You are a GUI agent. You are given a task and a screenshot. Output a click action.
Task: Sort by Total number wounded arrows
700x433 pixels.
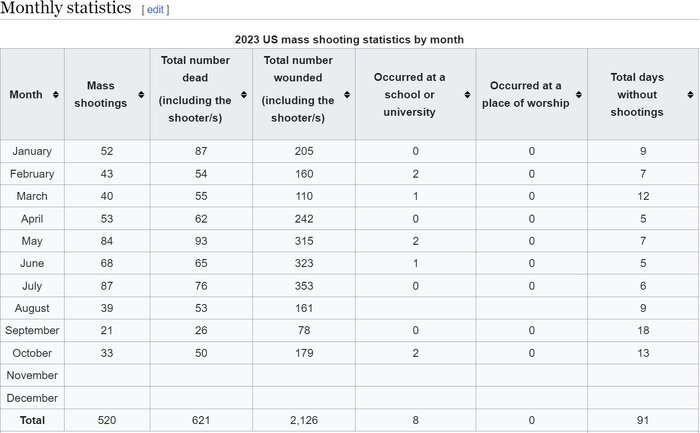[x=347, y=95]
